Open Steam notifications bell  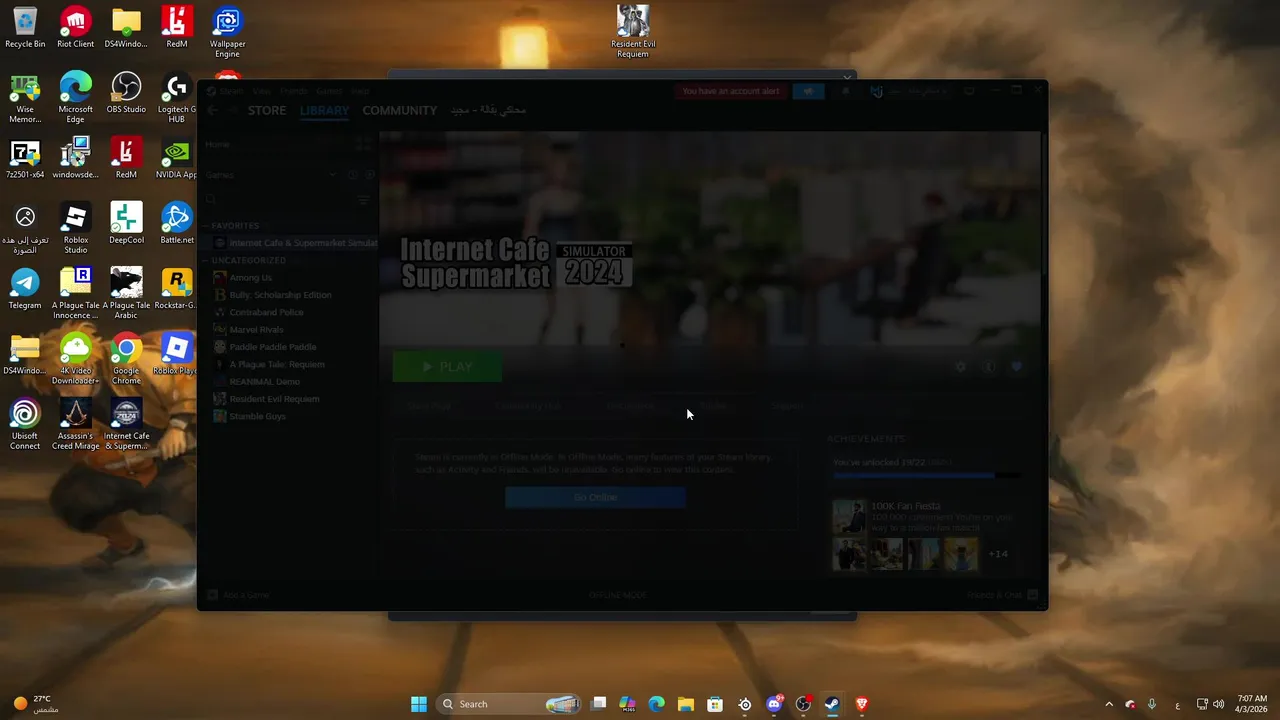click(x=845, y=91)
